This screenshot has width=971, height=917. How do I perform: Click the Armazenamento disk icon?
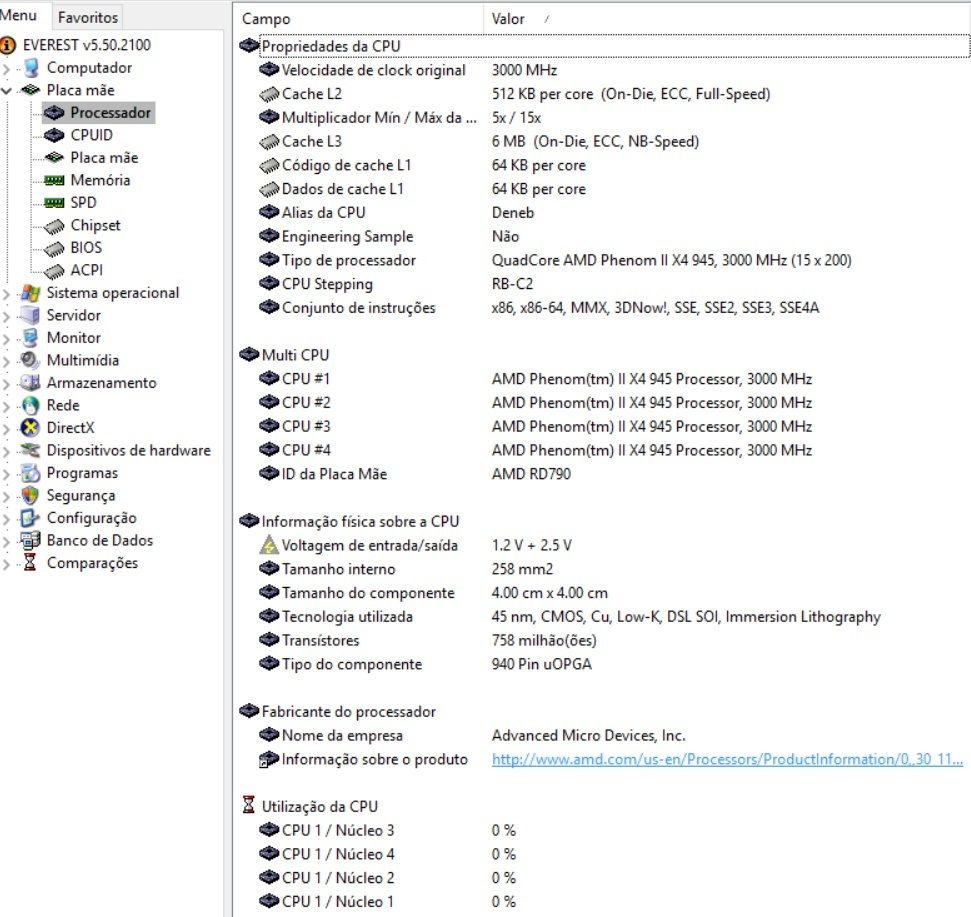pyautogui.click(x=30, y=383)
